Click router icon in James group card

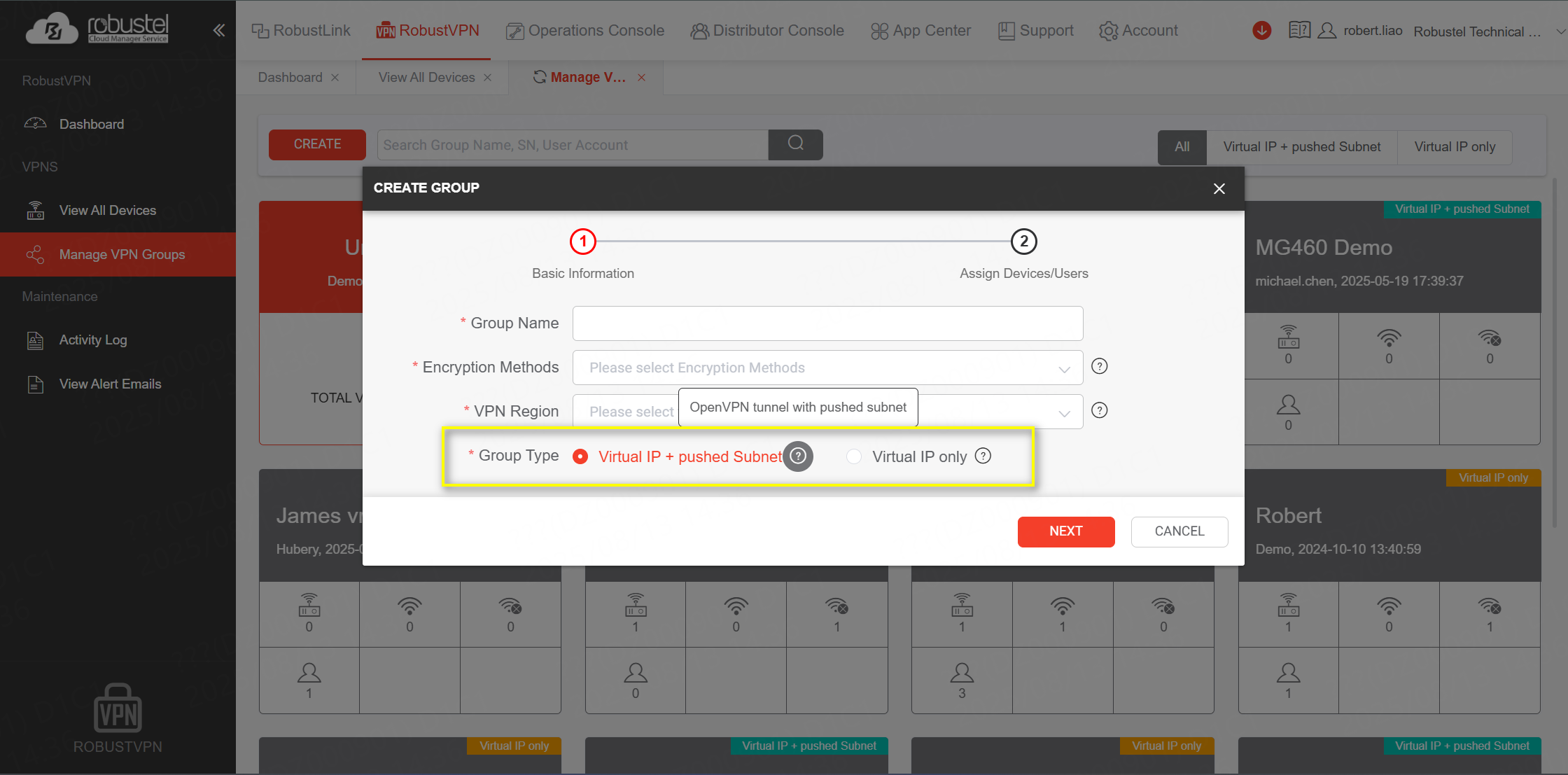[309, 605]
